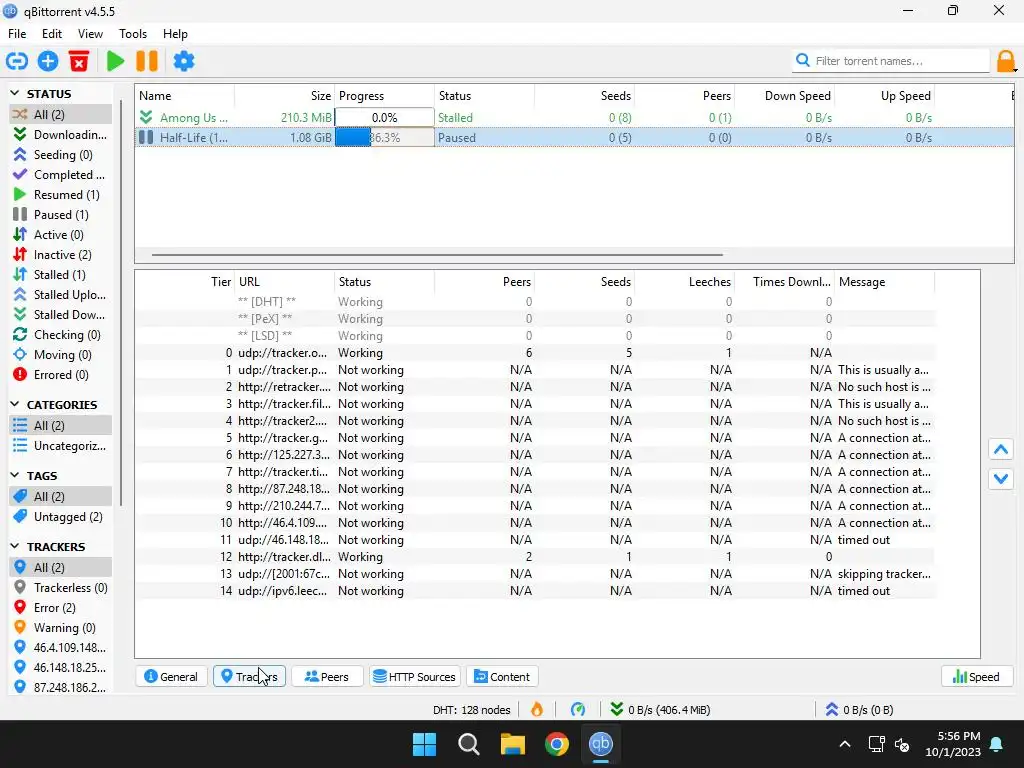Select the Among Us torrent row
This screenshot has height=768, width=1024.
574,118
